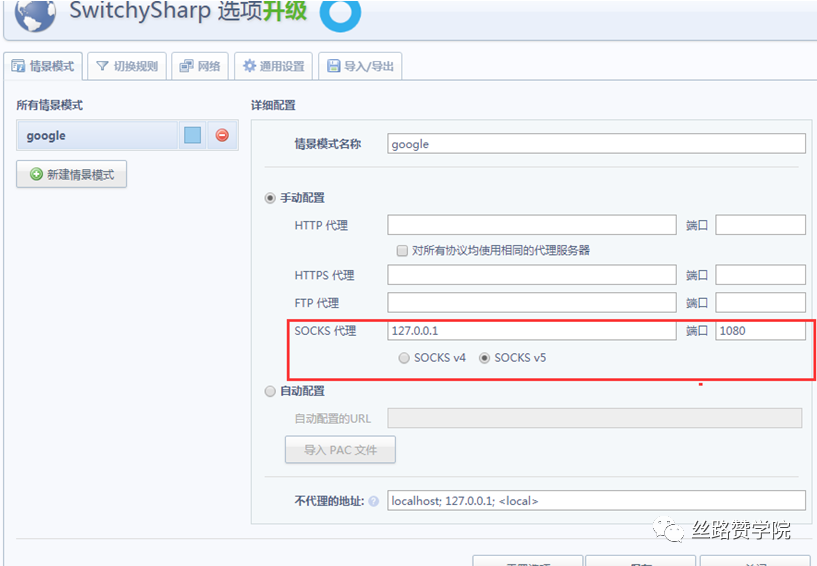The image size is (817, 566).
Task: Click the FTP 代理 address field
Action: point(531,302)
